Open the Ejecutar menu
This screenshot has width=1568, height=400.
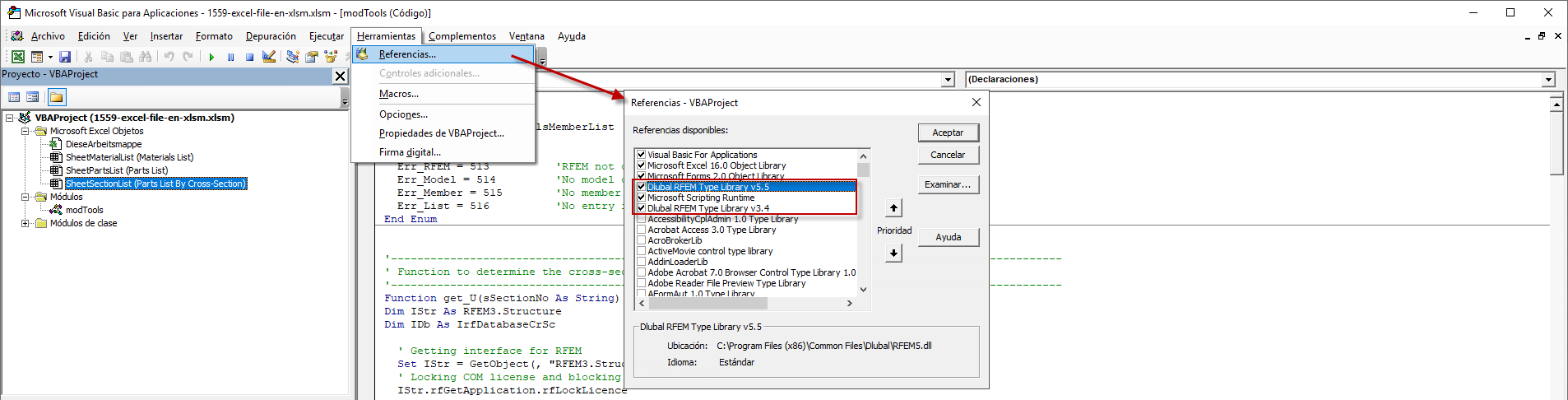(327, 36)
